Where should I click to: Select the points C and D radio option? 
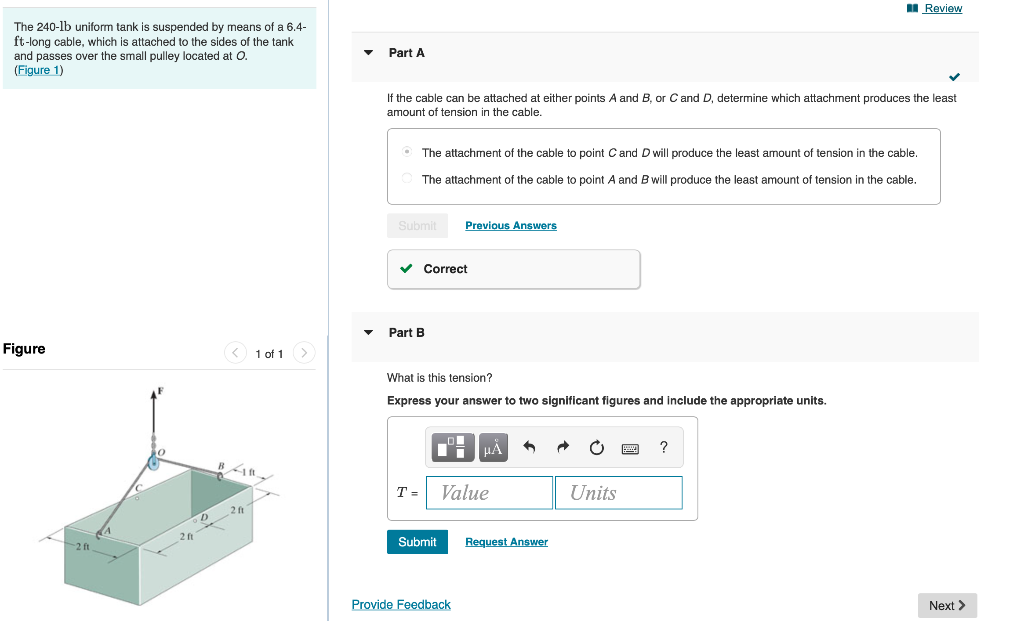click(x=408, y=151)
